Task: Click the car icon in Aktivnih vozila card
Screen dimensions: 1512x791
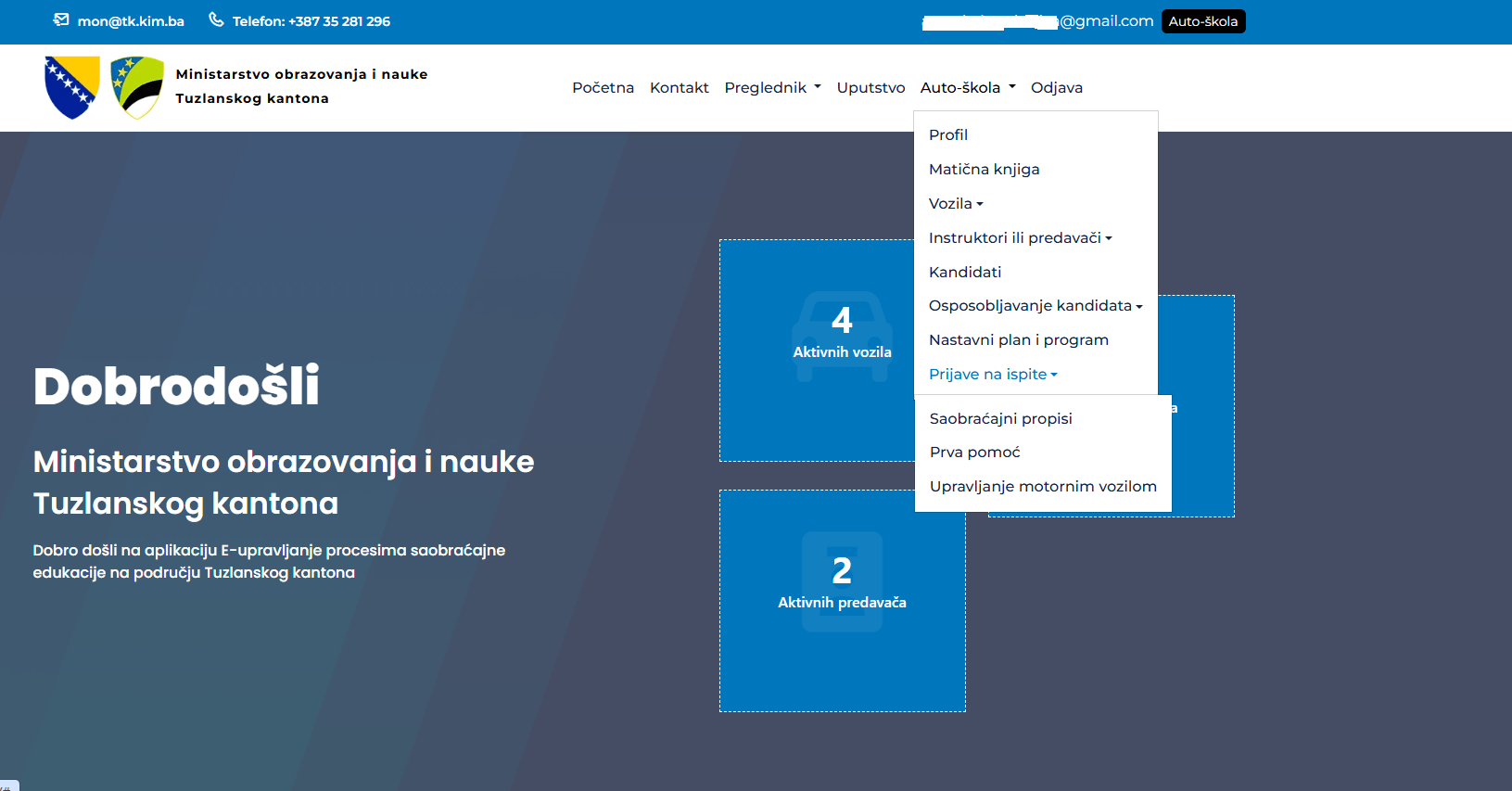Action: coord(842,336)
